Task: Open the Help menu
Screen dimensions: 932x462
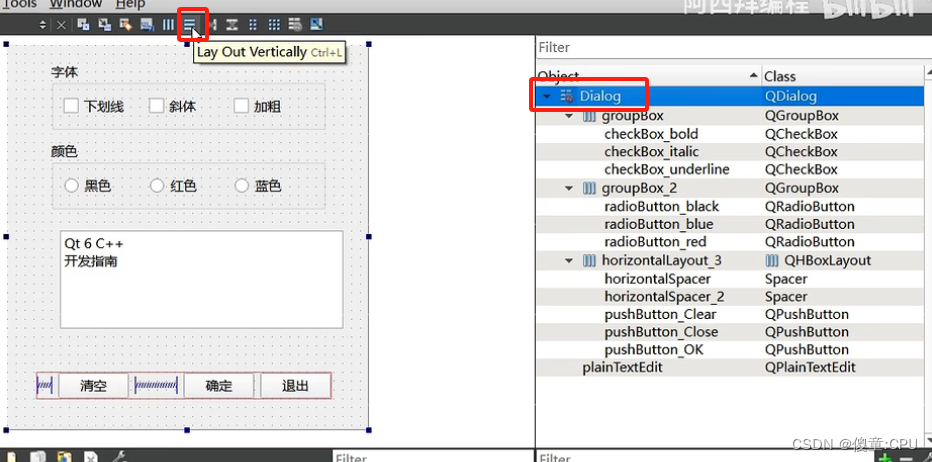Action: coord(130,5)
